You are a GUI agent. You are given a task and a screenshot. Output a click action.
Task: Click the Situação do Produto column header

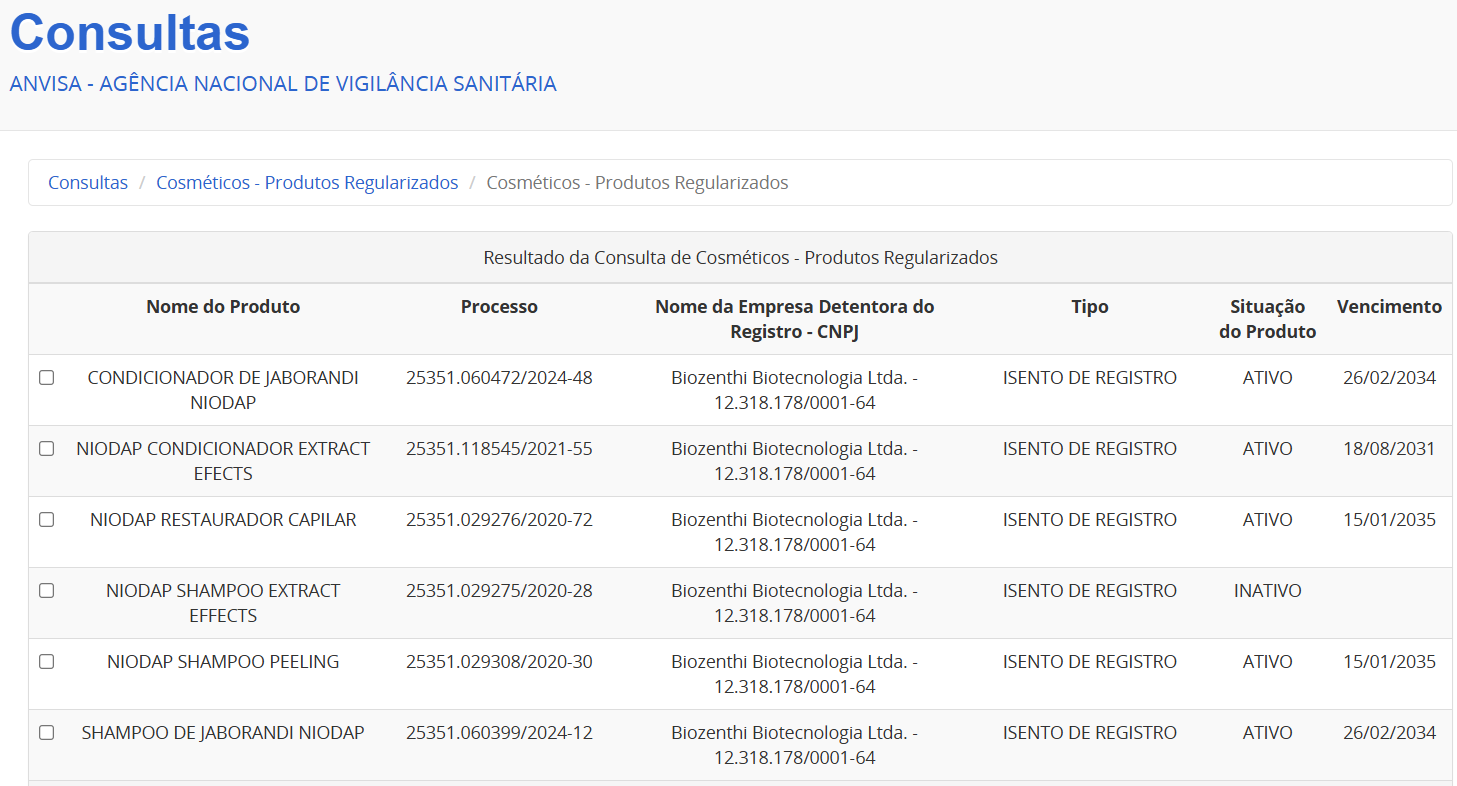pyautogui.click(x=1267, y=319)
